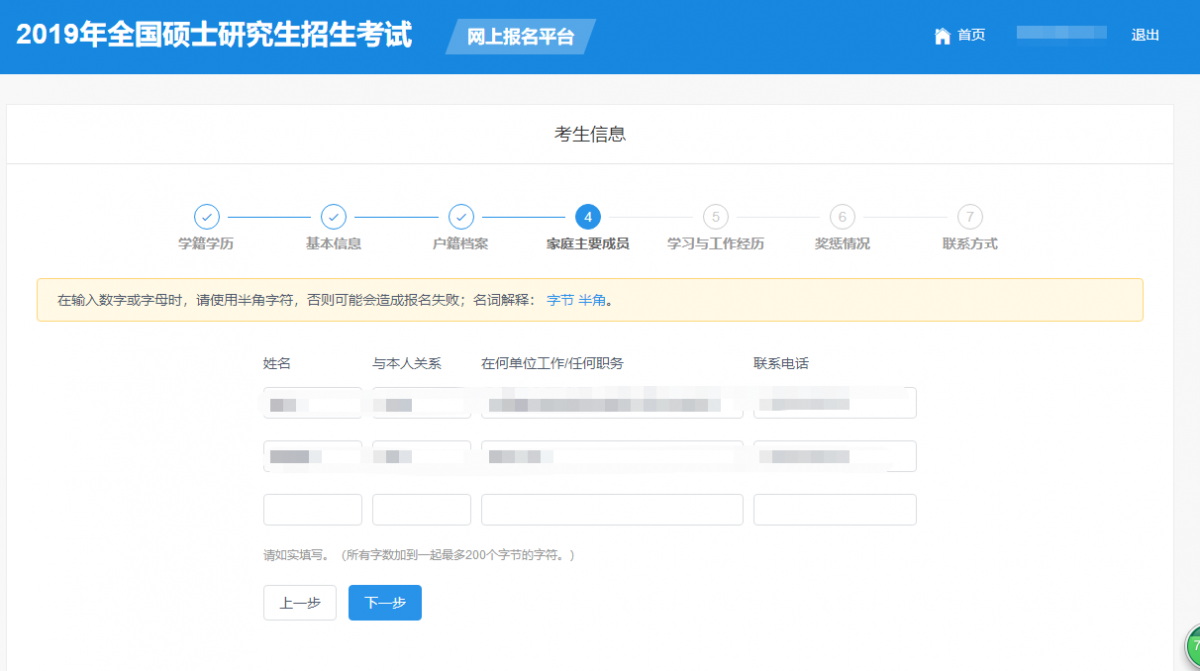Click the 上一步 button

299,602
